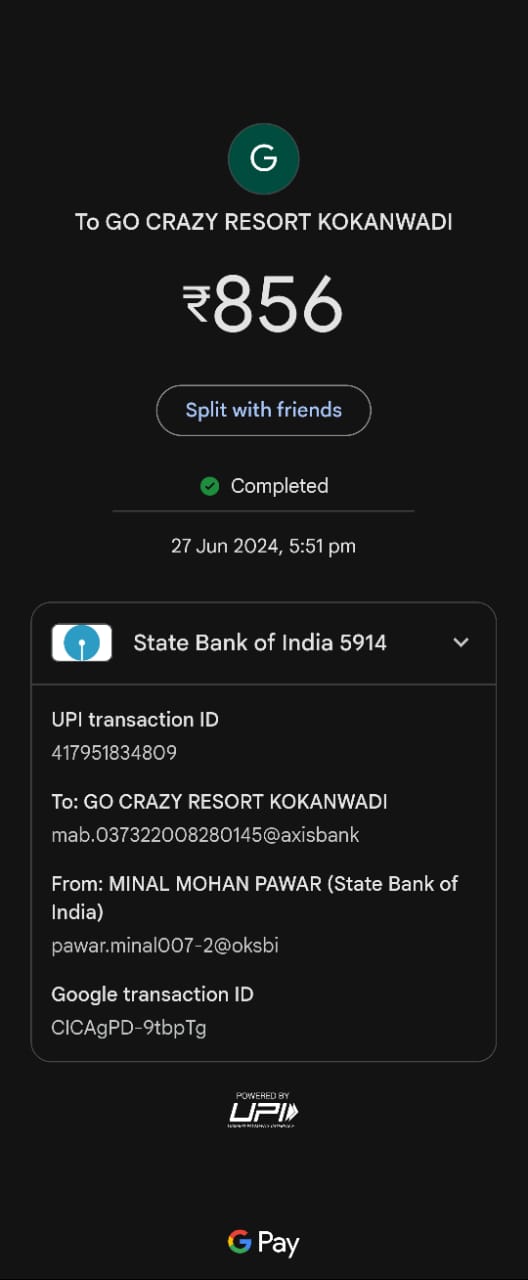Select the Google transaction ID CICAgPD-9tbpTg
Screen dimensions: 528x1280
129,1027
